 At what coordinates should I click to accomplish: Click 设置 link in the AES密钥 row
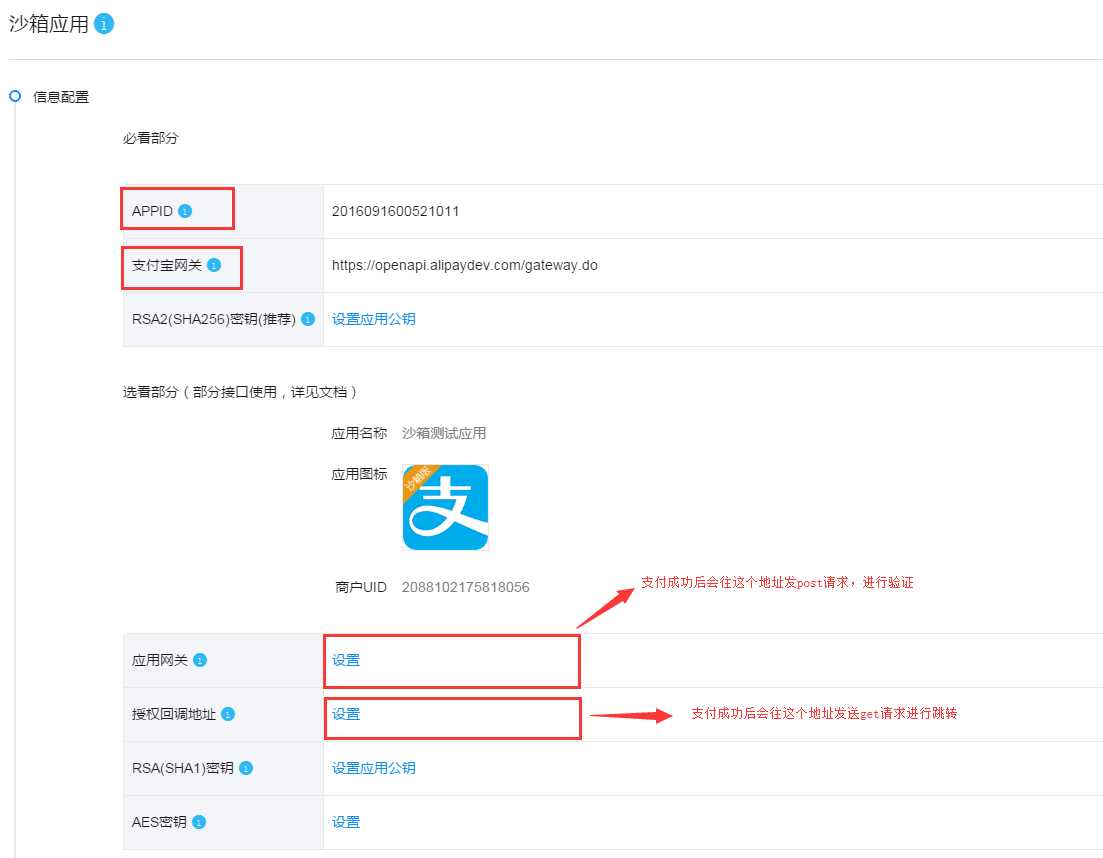[x=346, y=822]
